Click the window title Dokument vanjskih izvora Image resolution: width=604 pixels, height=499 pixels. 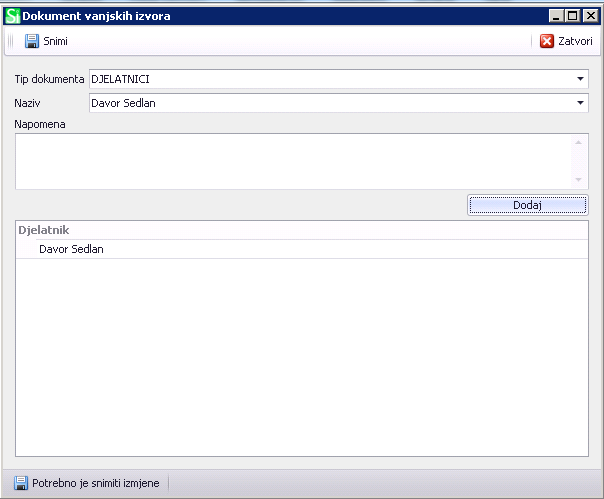96,16
